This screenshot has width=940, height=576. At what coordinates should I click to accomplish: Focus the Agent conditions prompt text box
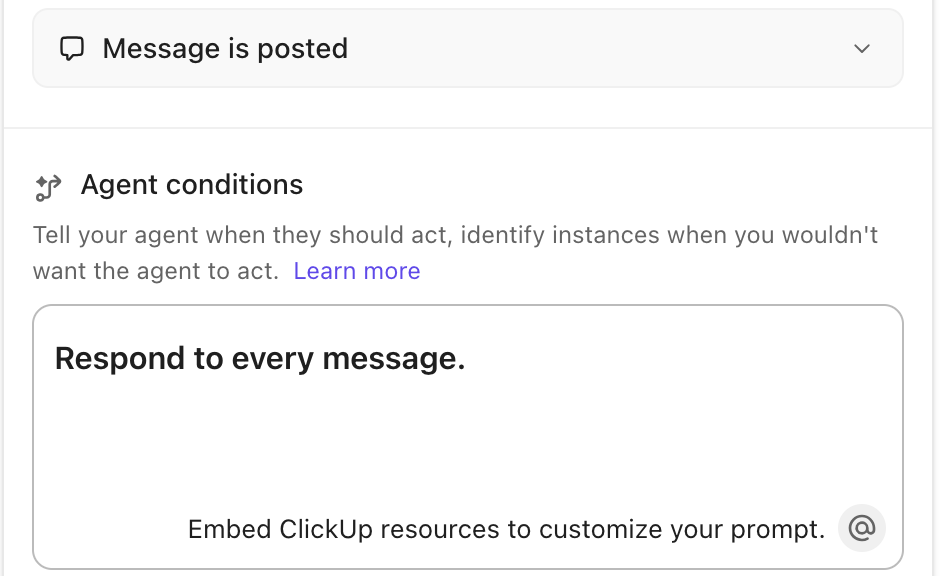point(467,430)
